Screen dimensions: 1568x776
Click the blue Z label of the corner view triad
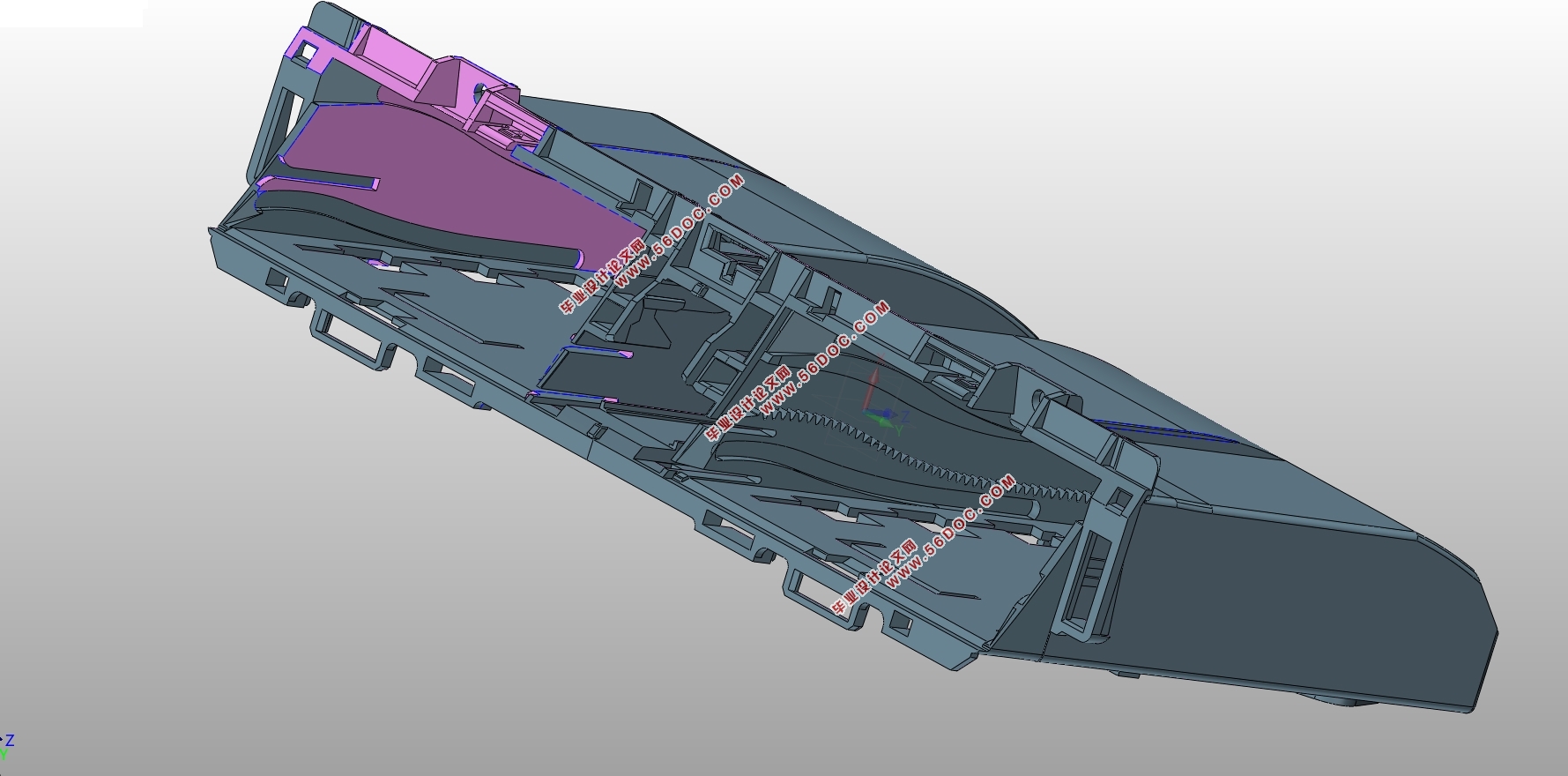(10, 741)
